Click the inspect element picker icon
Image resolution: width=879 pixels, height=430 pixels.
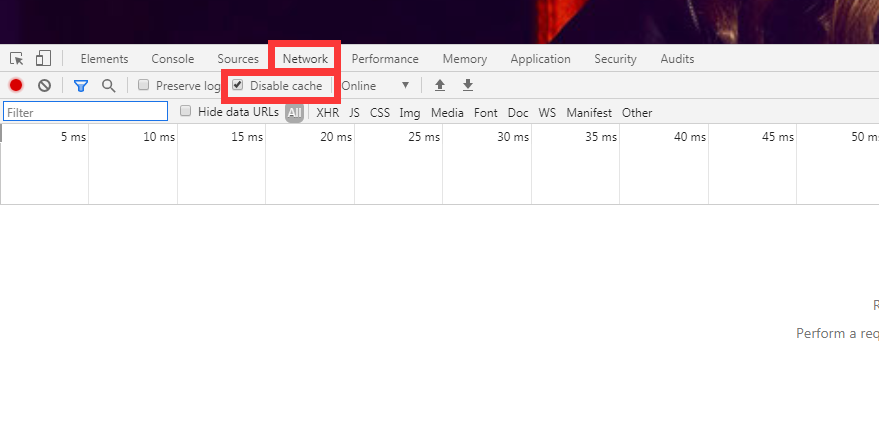[17, 59]
